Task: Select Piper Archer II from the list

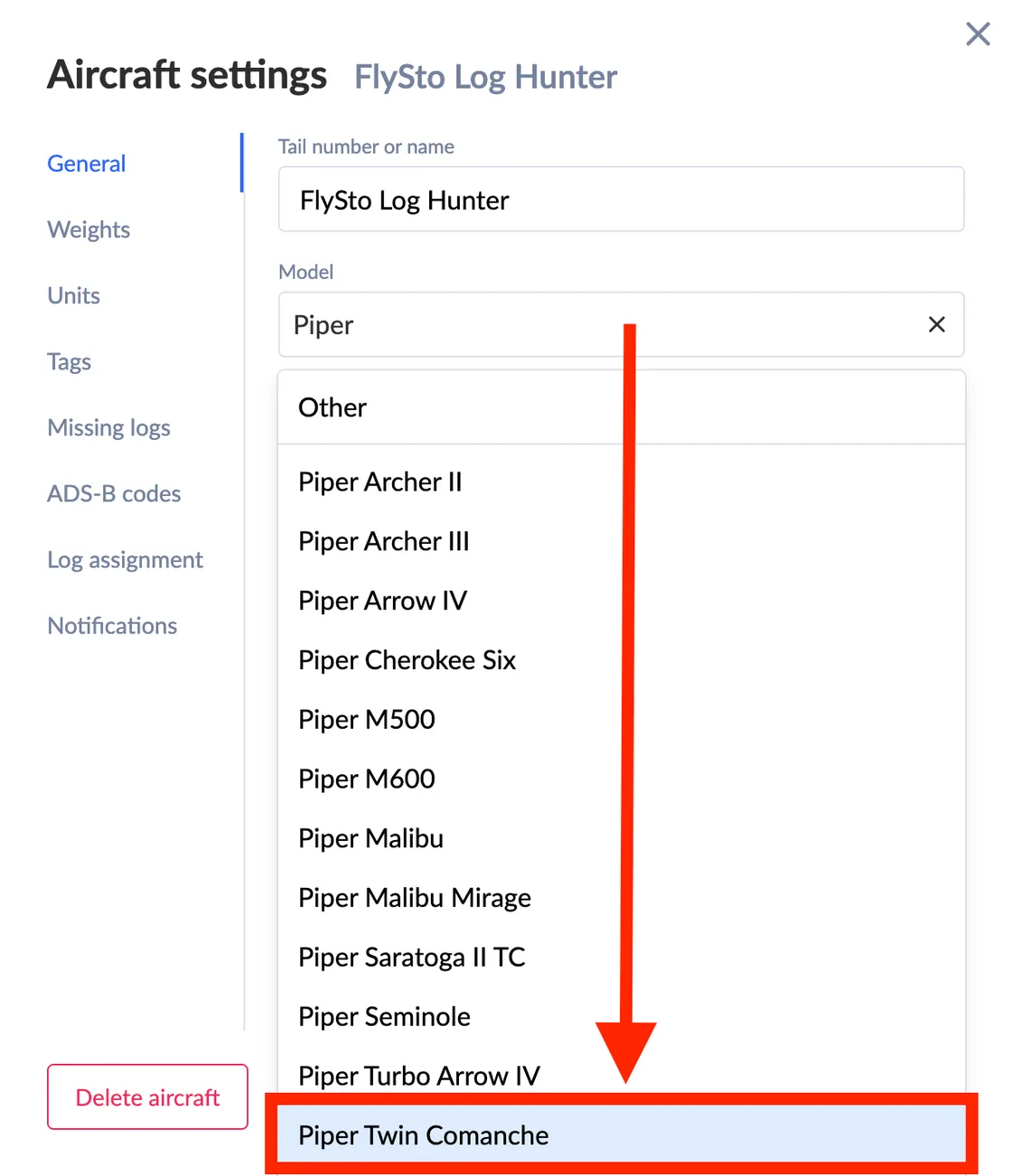Action: (622, 481)
